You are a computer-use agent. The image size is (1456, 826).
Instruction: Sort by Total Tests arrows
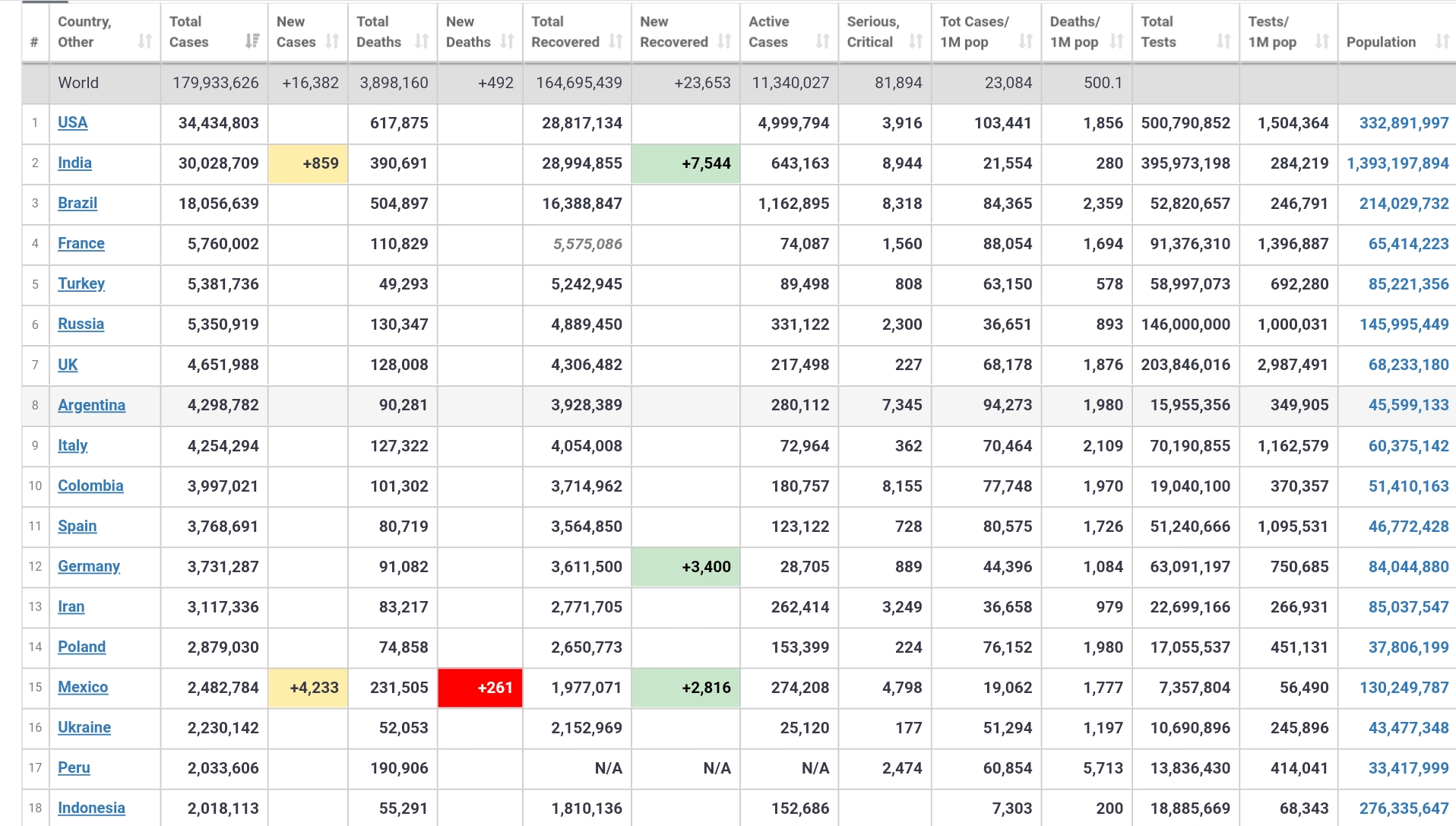[x=1223, y=42]
